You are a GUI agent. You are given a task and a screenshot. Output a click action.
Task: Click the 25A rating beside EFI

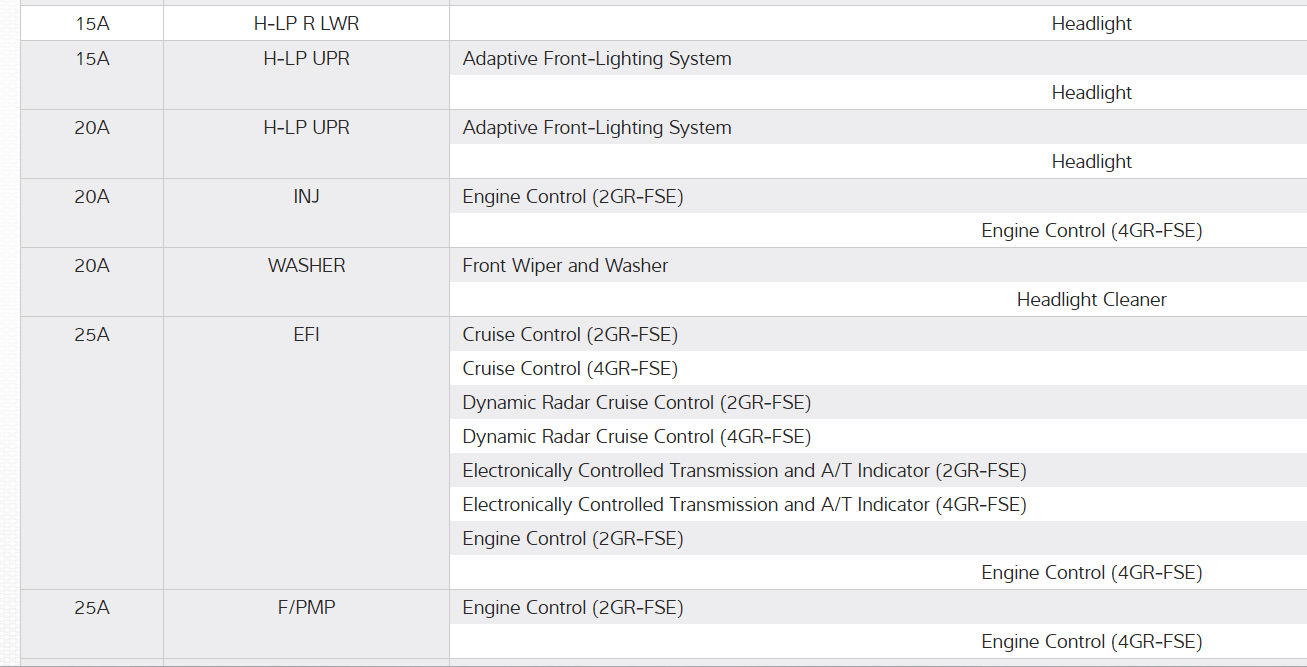pyautogui.click(x=91, y=335)
